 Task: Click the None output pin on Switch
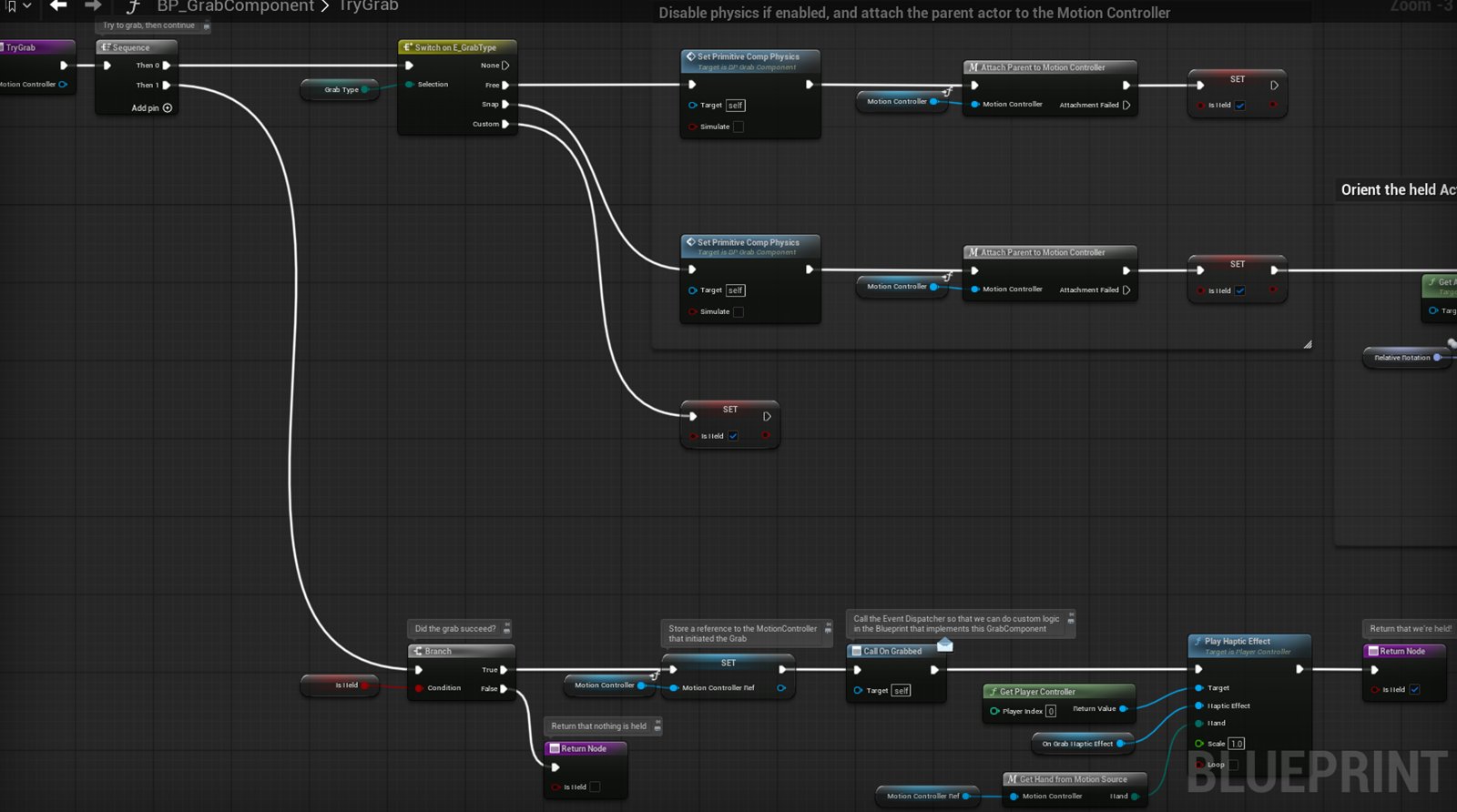click(505, 66)
